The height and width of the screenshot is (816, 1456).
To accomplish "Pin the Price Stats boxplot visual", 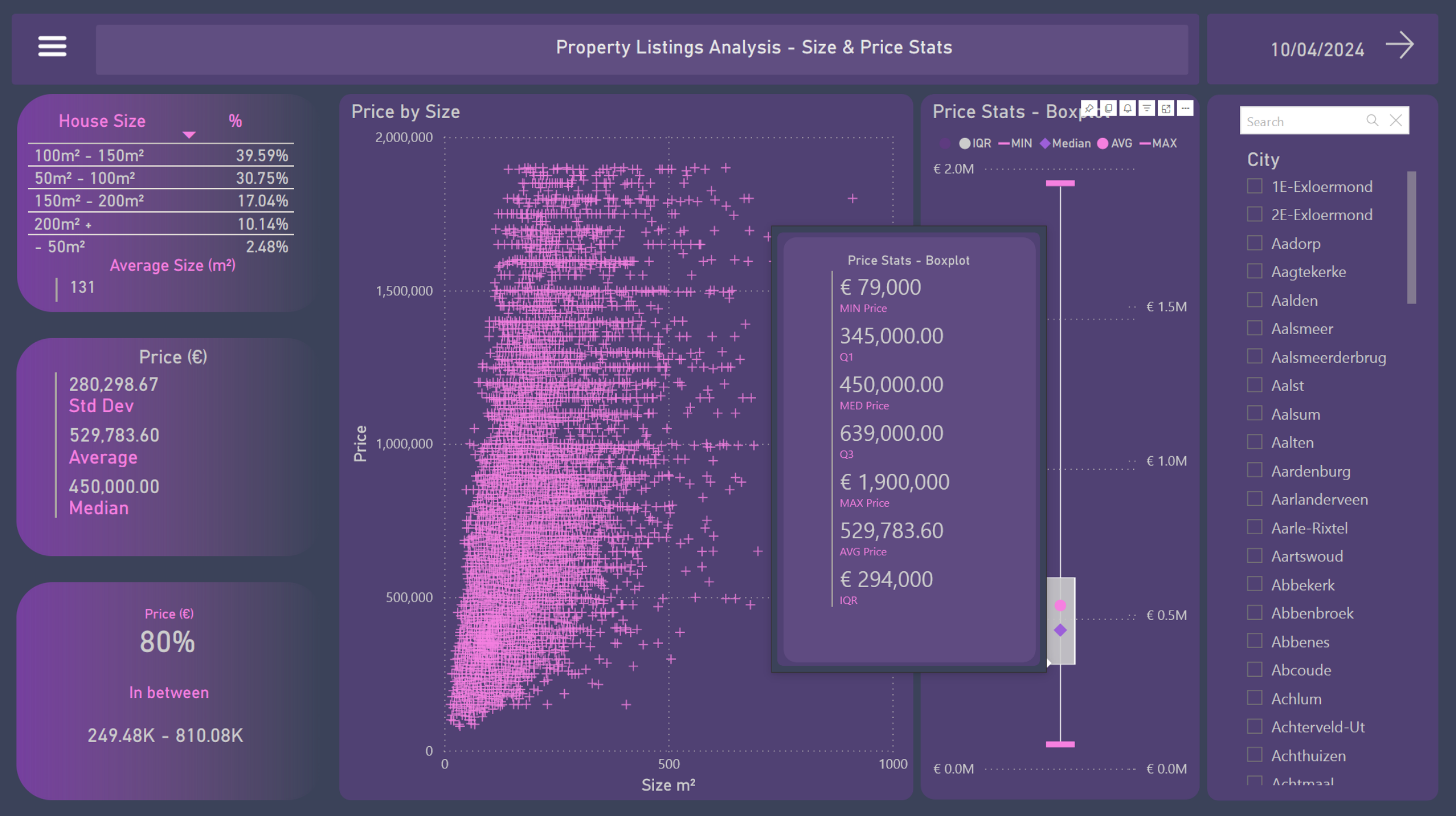I will (1089, 109).
